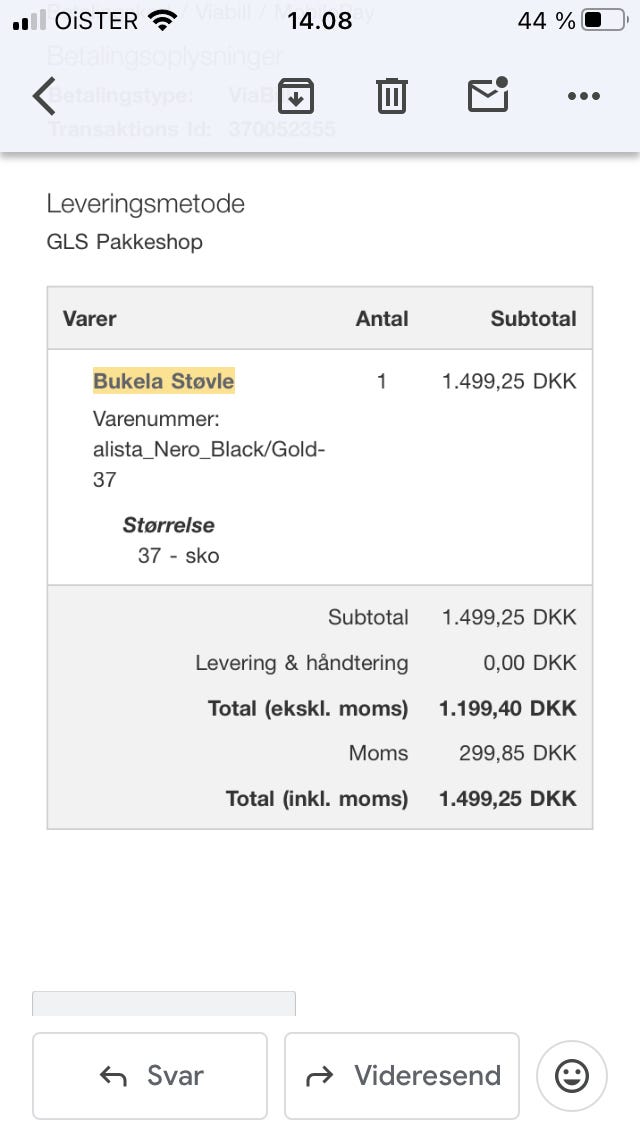Tap the battery icon in the status bar
This screenshot has width=640, height=1136.
(x=604, y=20)
